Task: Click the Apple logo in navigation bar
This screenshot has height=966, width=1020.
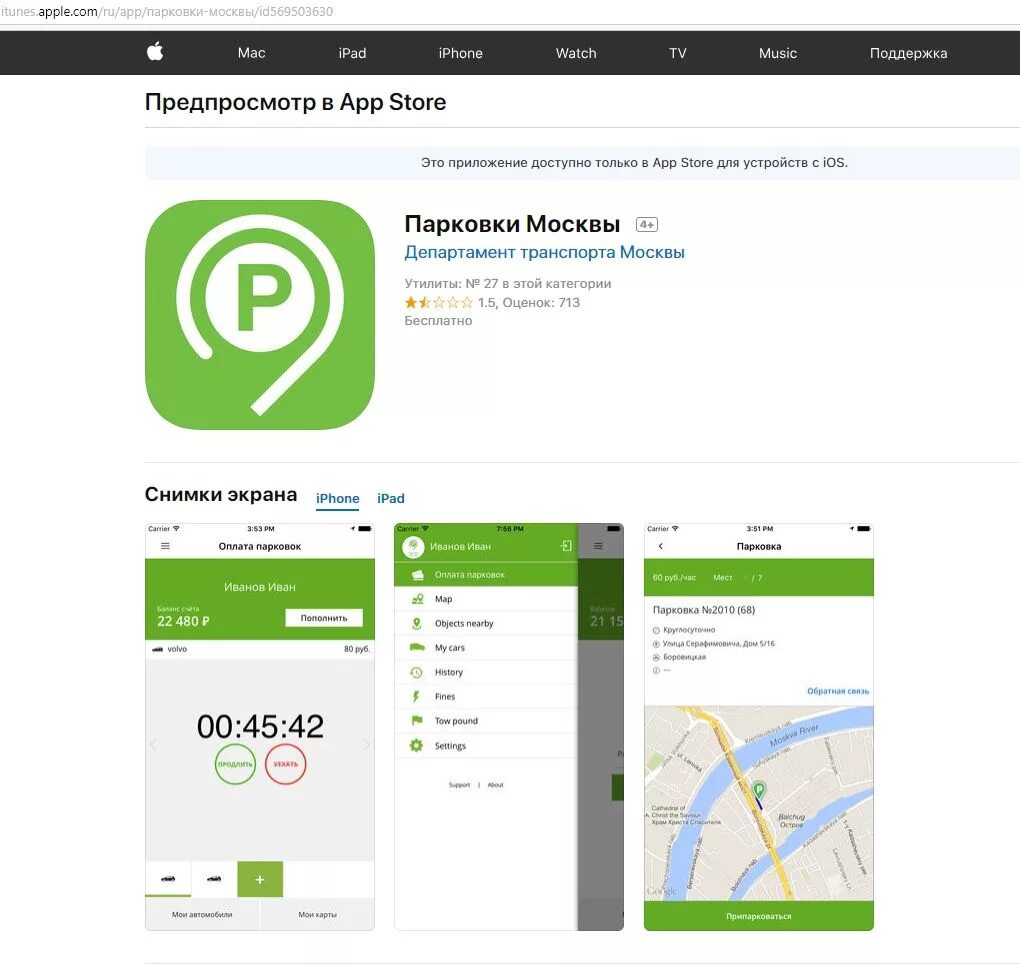Action: (155, 51)
